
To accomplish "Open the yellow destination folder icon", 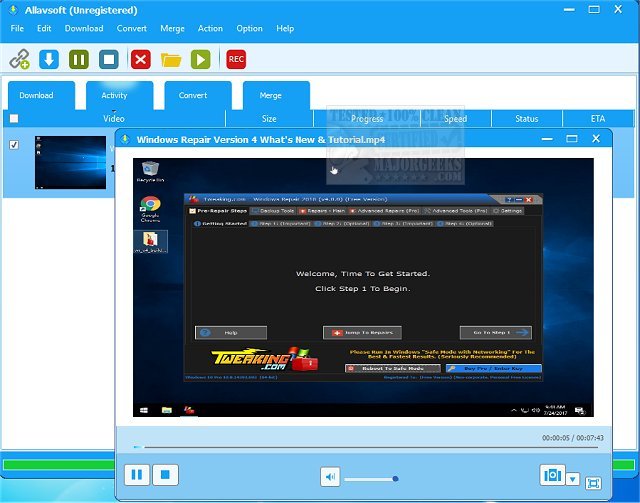I will [x=171, y=60].
